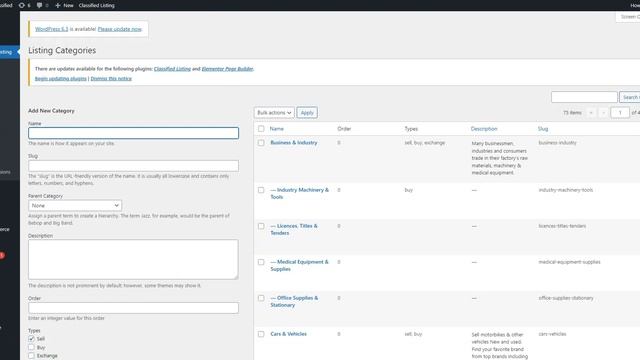The height and width of the screenshot is (360, 640).
Task: Click Begin updating plugins link
Action: coord(61,78)
